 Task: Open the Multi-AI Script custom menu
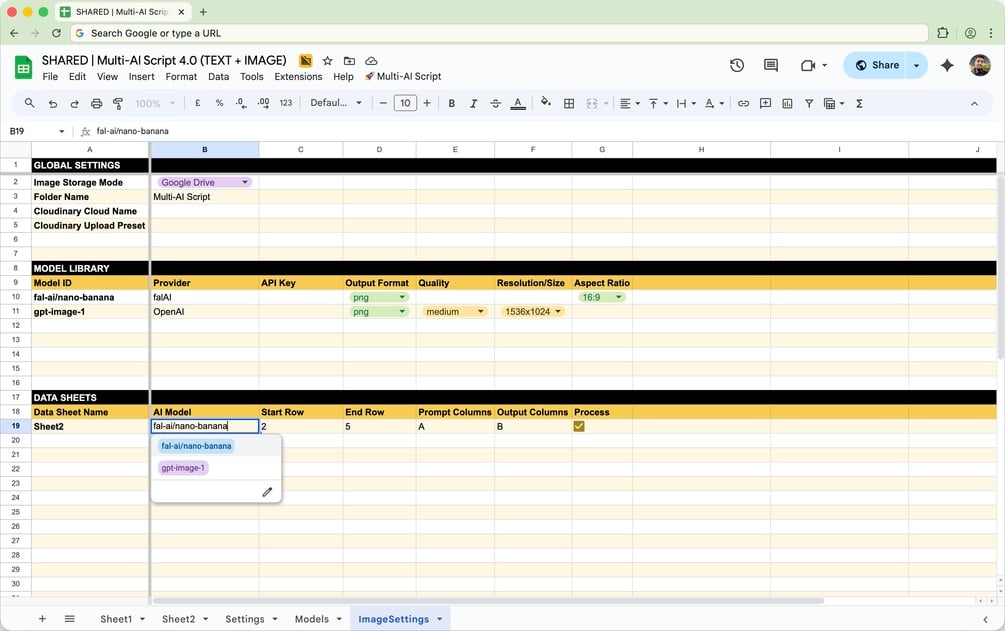pyautogui.click(x=403, y=76)
